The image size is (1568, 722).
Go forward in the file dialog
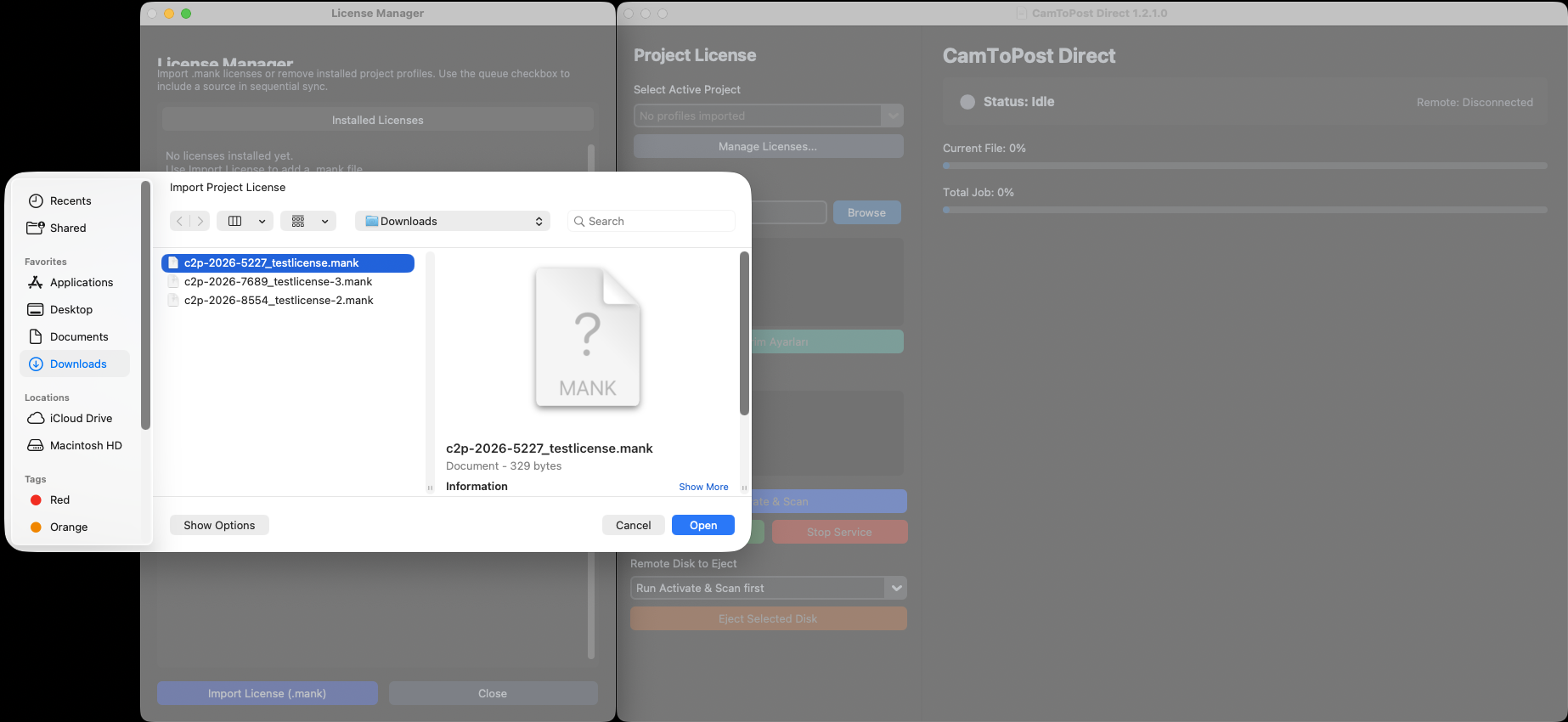200,221
